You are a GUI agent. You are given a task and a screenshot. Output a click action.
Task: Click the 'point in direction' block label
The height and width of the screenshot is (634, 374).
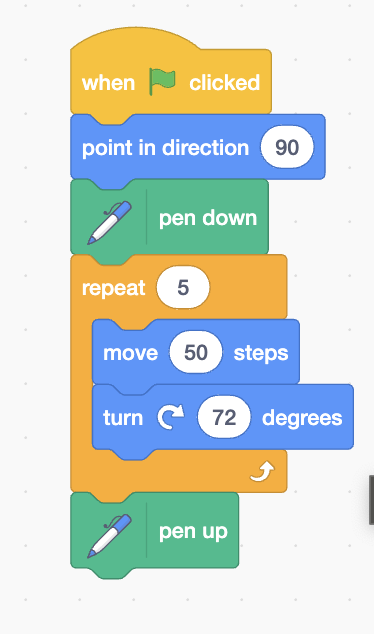[165, 148]
